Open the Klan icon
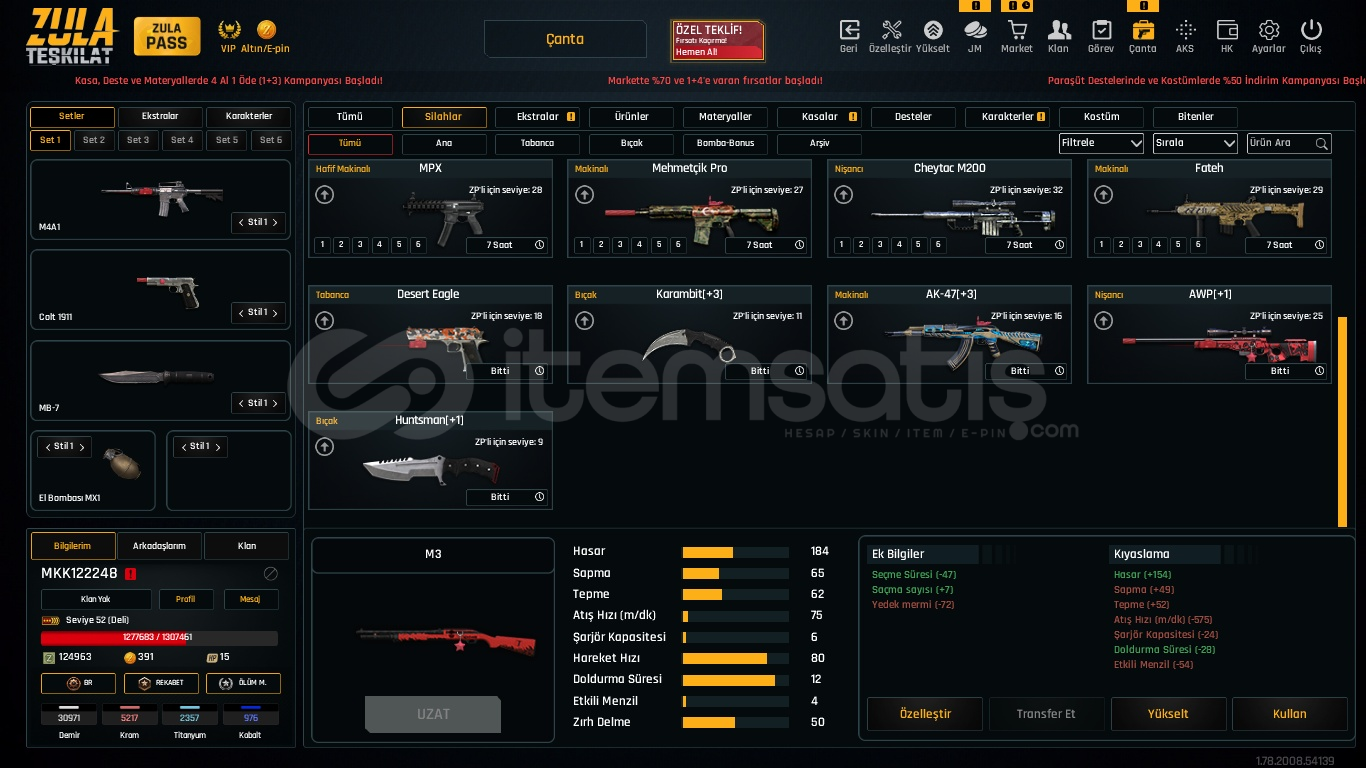The image size is (1366, 768). pyautogui.click(x=1059, y=30)
